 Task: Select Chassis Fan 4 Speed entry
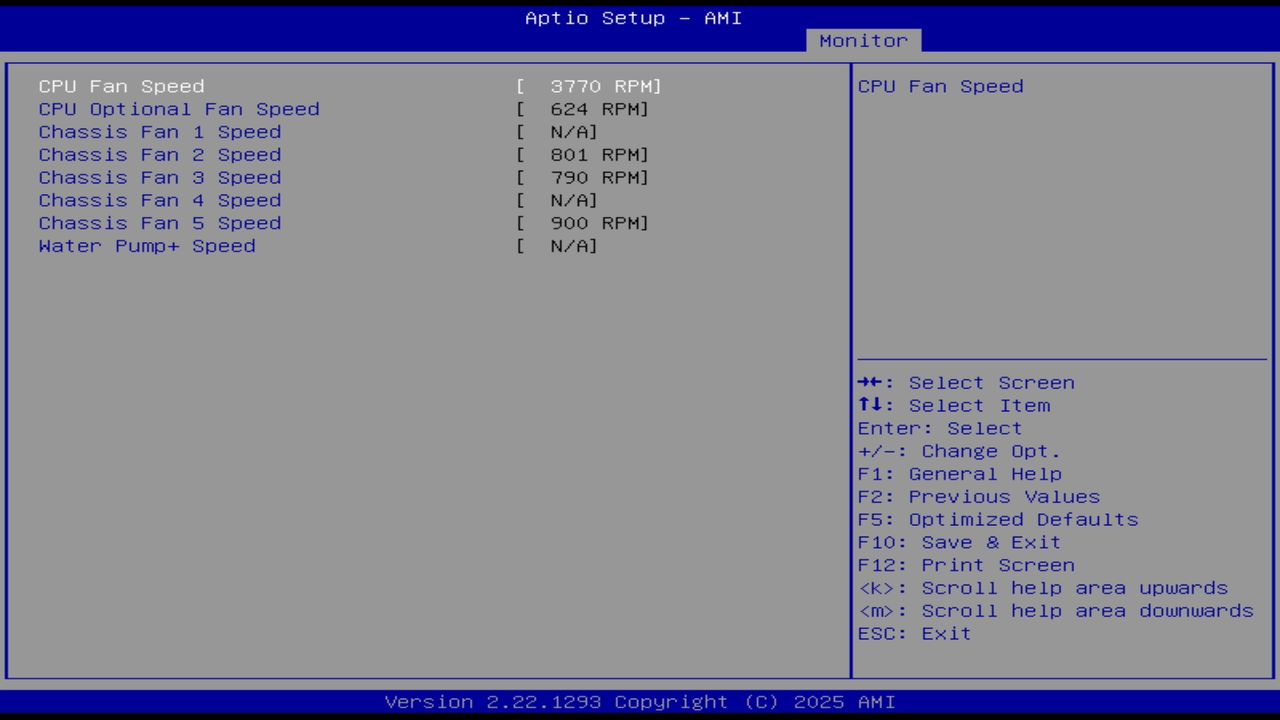coord(160,200)
